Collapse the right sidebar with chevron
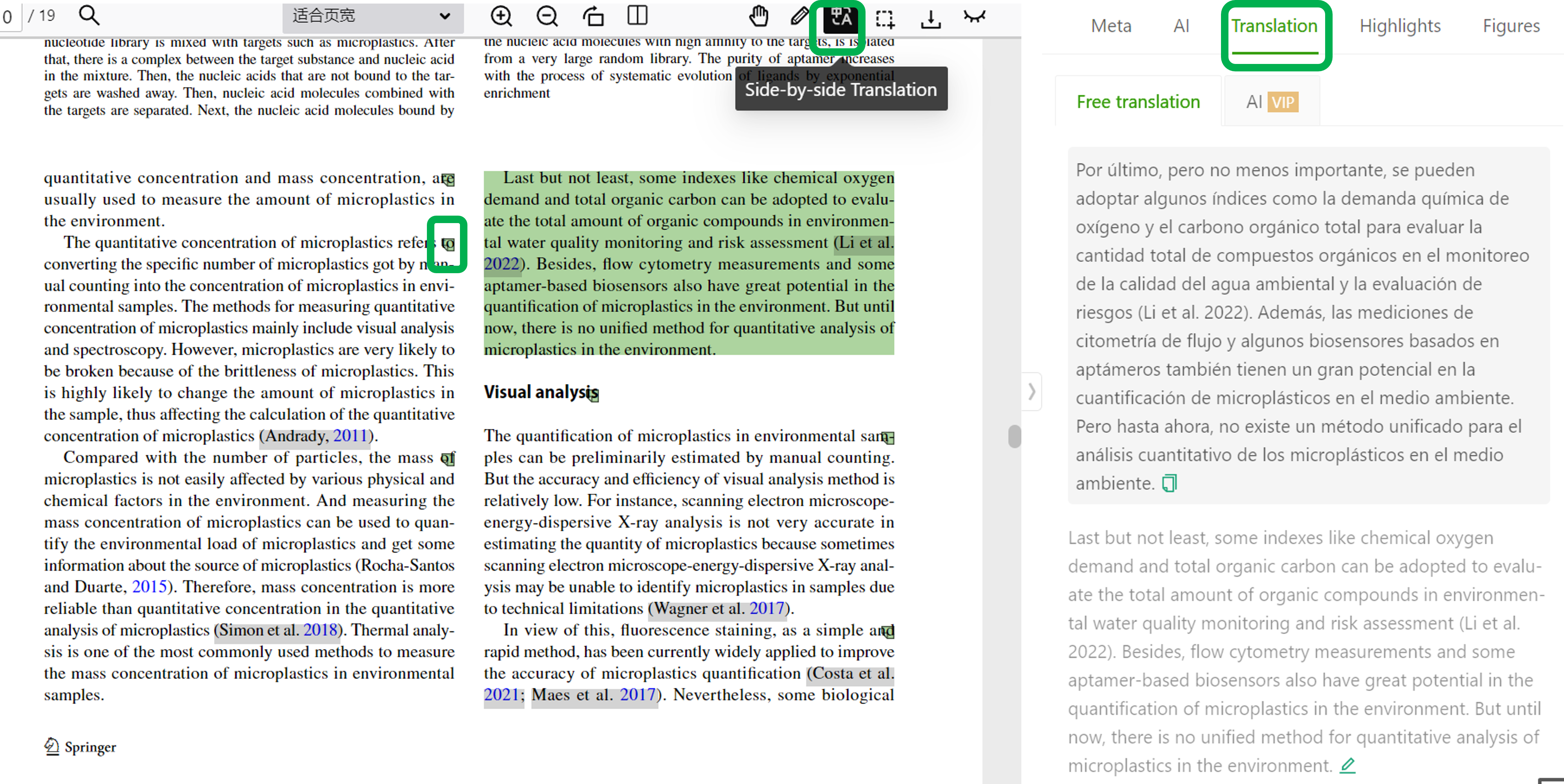 1032,391
